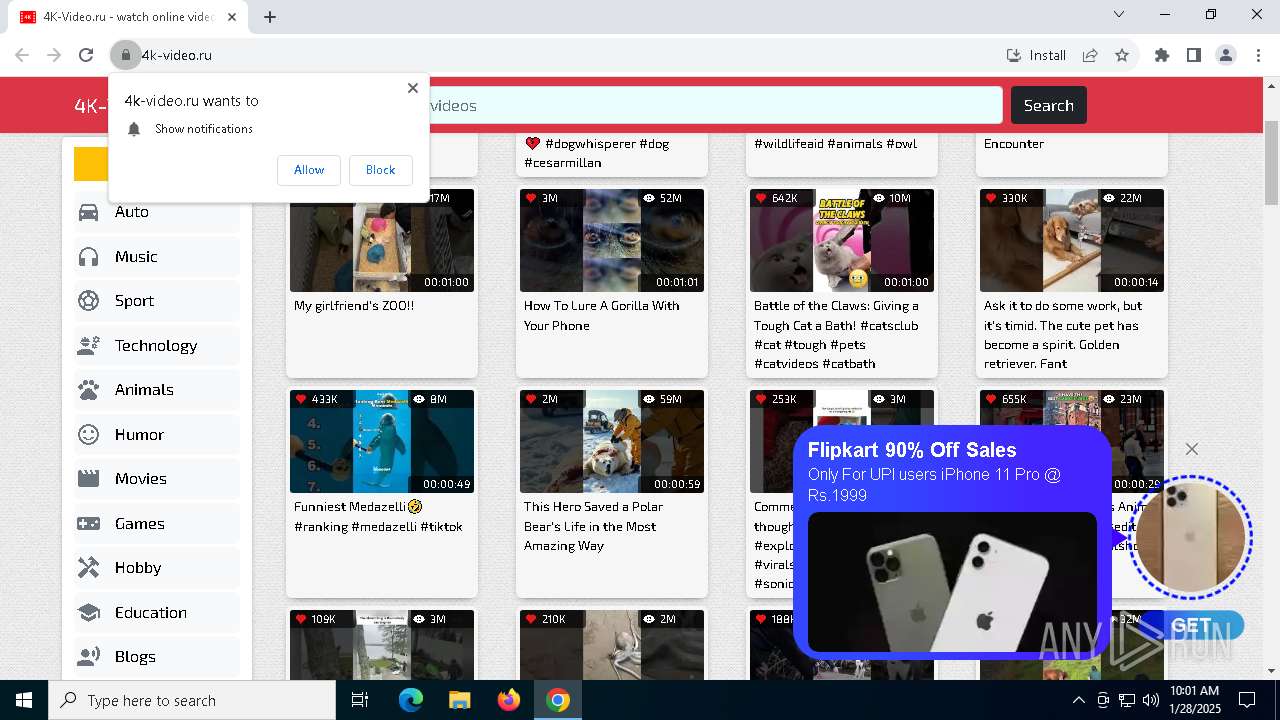Open the Extensions puzzle icon
The height and width of the screenshot is (720, 1280).
click(1162, 55)
